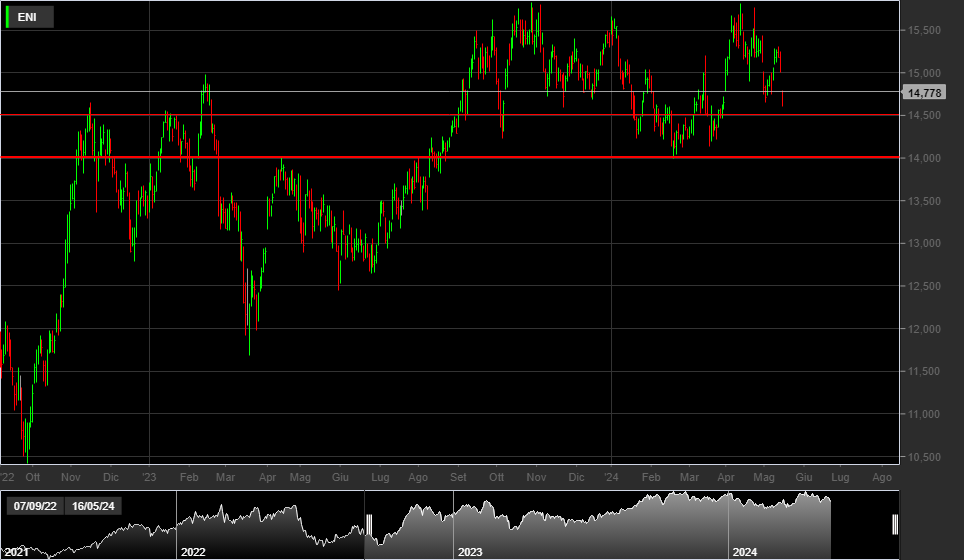The image size is (964, 560).
Task: Click the '24 year marker on time axis
Action: tap(610, 477)
